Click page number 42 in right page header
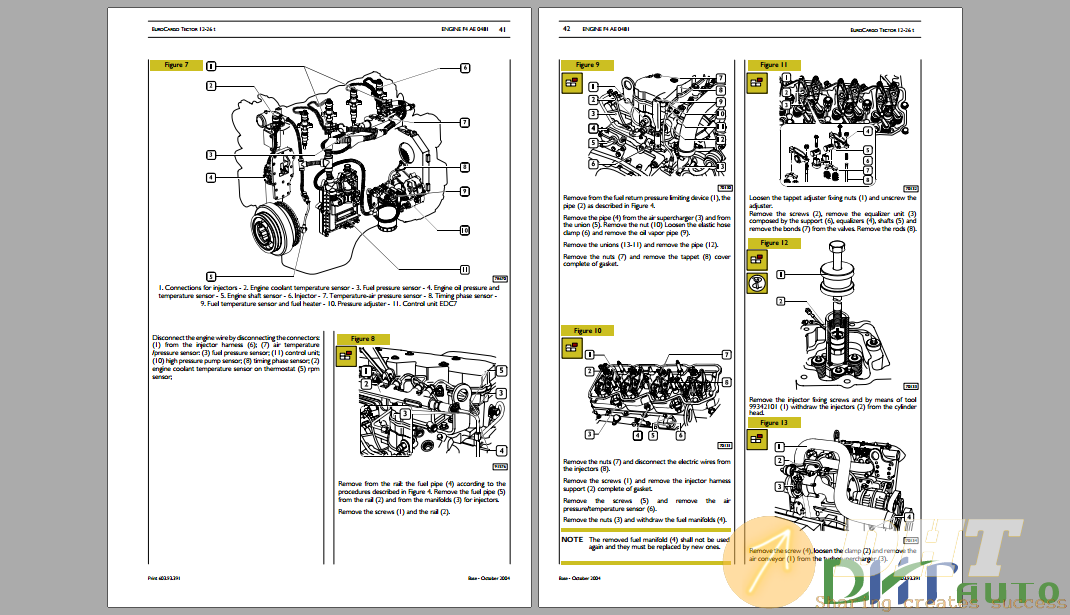Screen dimensions: 1070x615 pyautogui.click(x=566, y=29)
